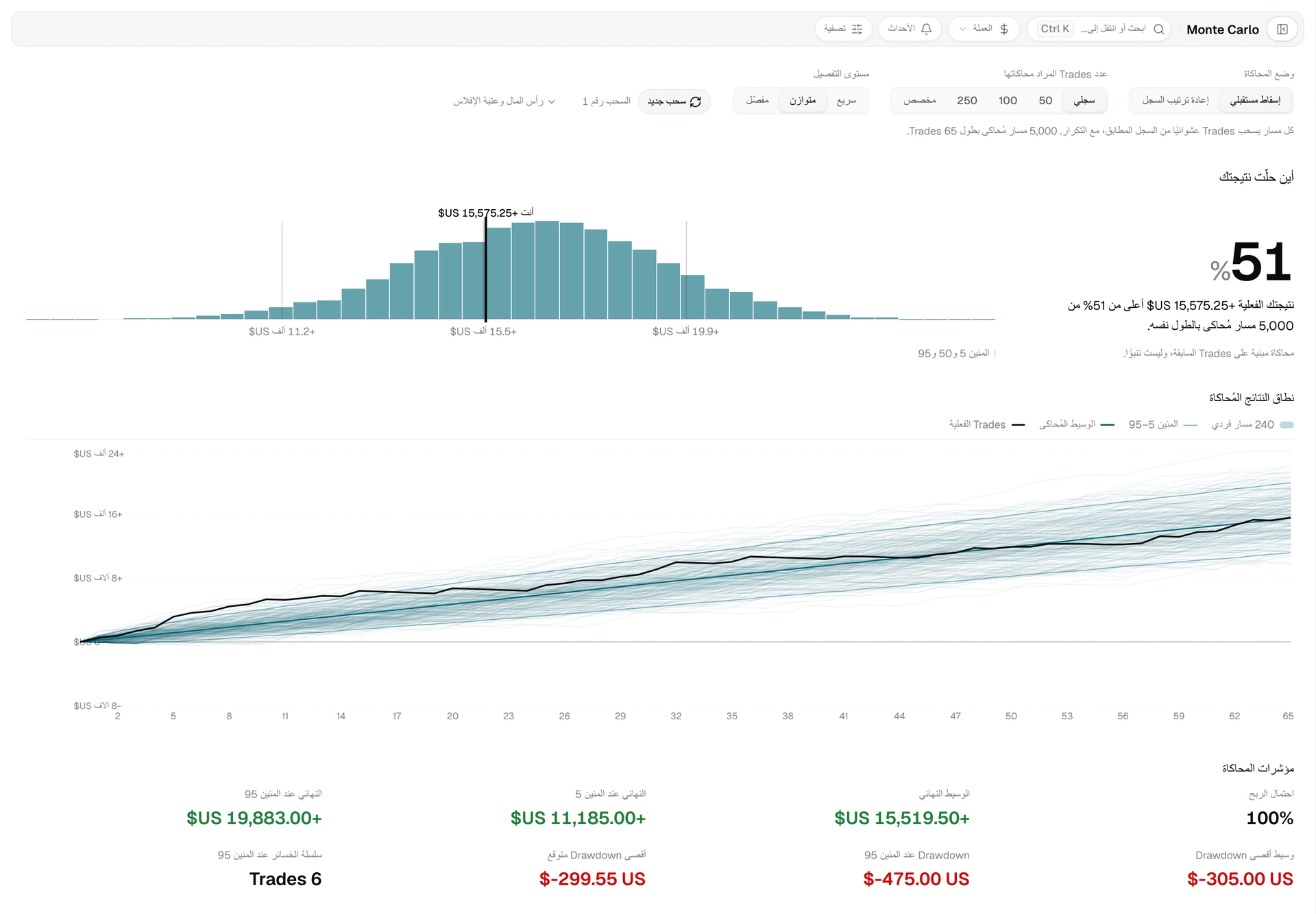Click the Monte Carlo page title
1316x914 pixels.
click(1223, 29)
